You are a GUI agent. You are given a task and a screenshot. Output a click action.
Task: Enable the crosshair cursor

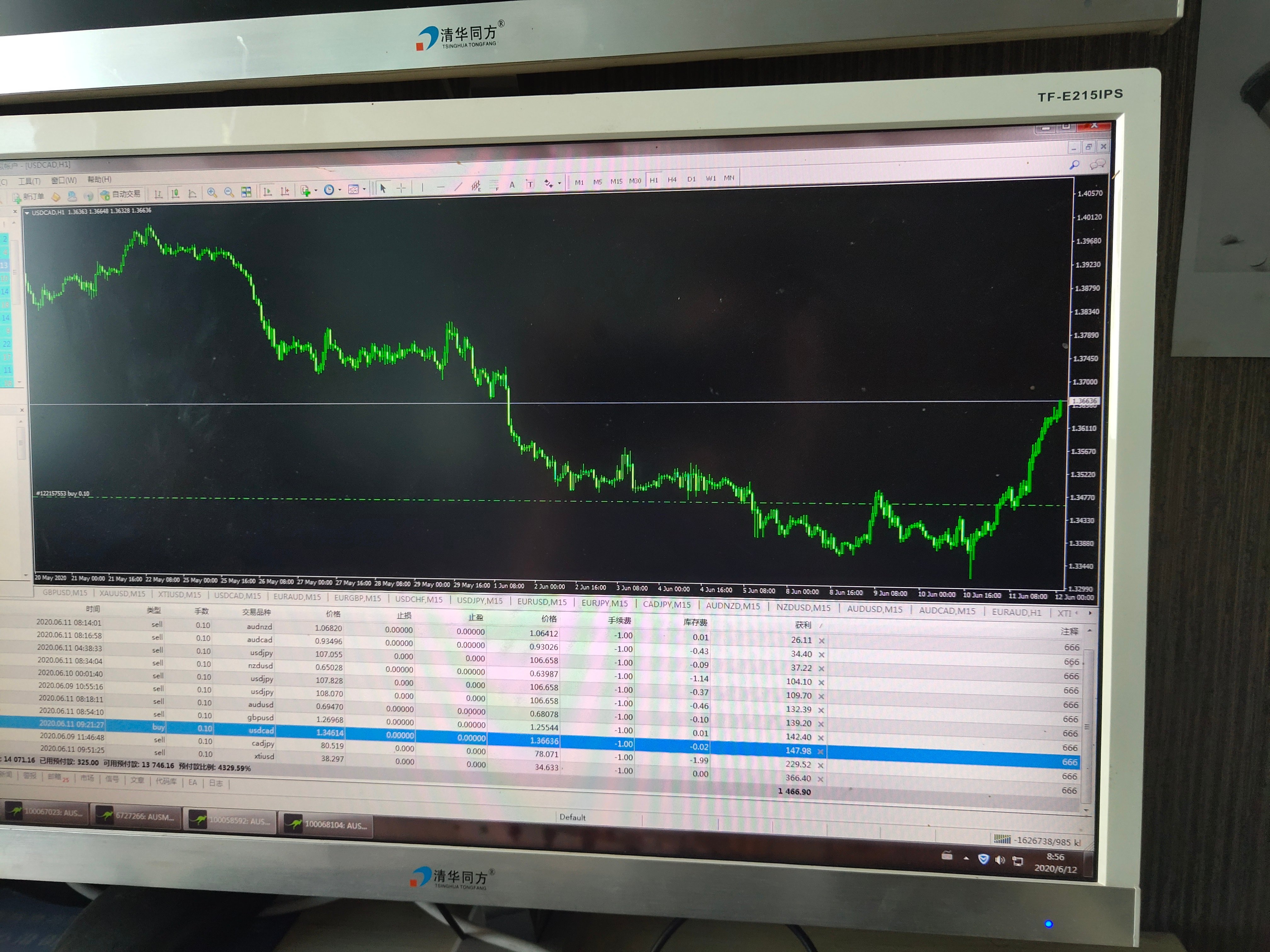[401, 188]
